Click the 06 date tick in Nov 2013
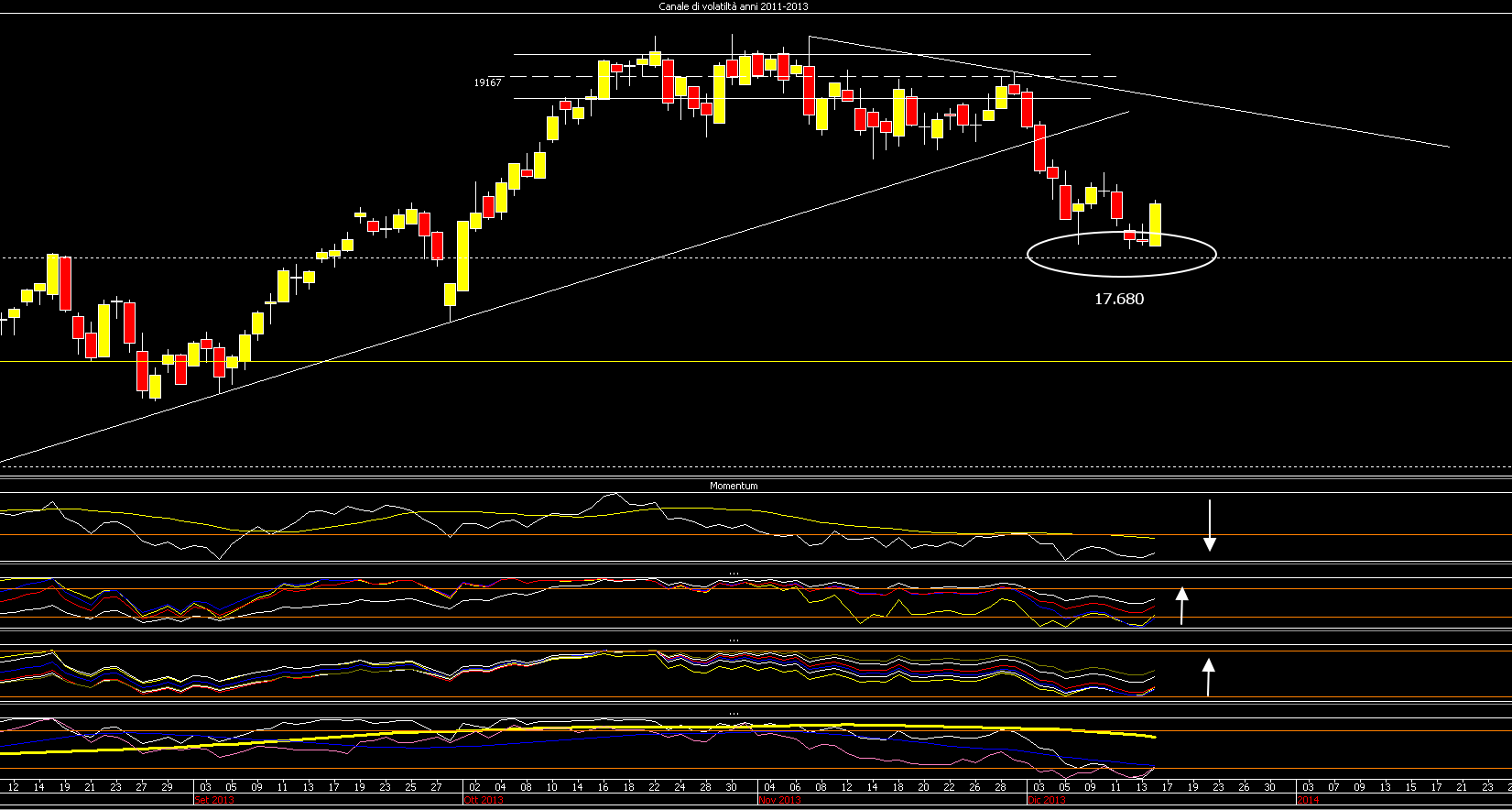 click(795, 787)
